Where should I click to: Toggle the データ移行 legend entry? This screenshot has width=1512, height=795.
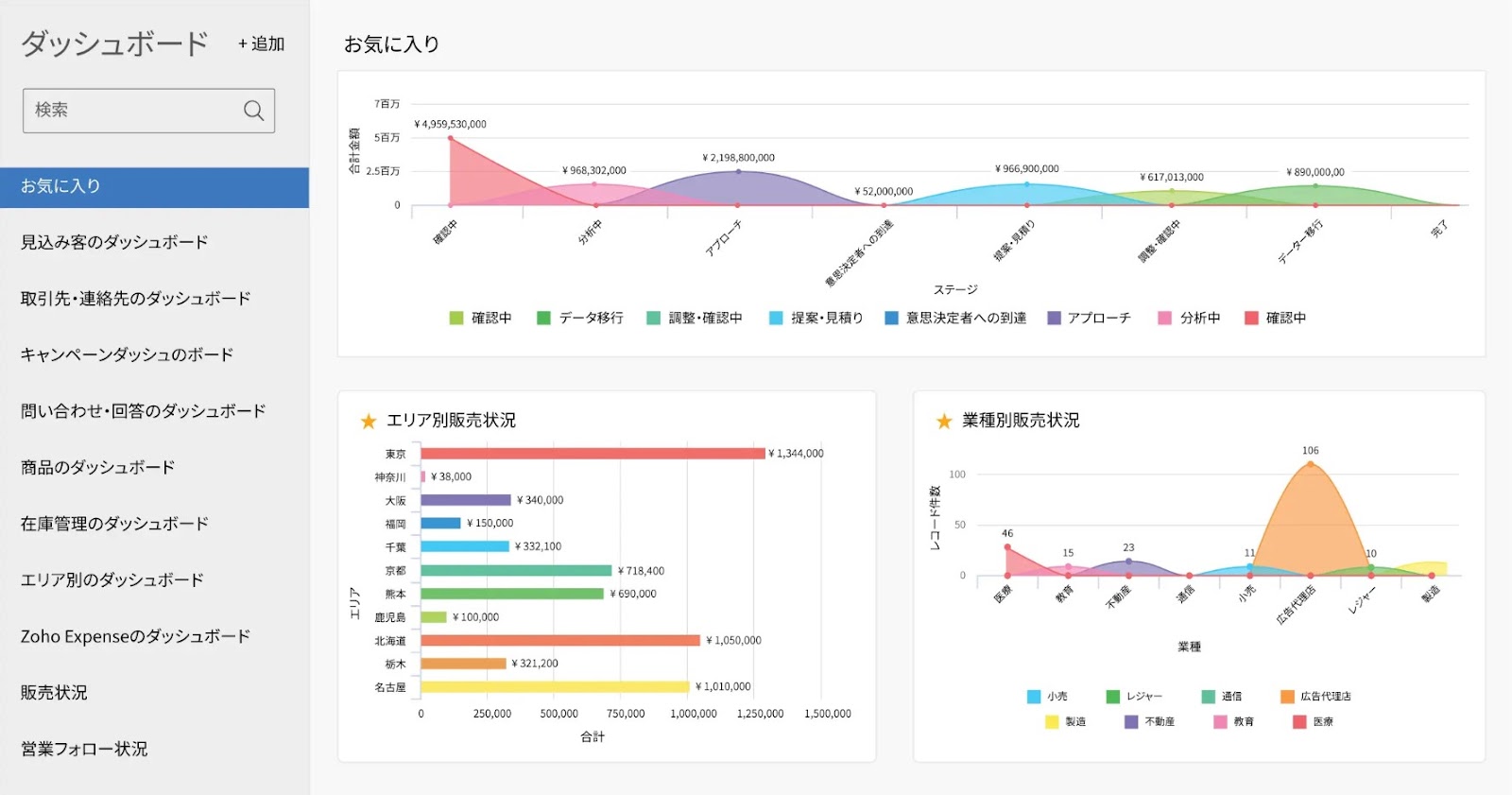(x=580, y=319)
